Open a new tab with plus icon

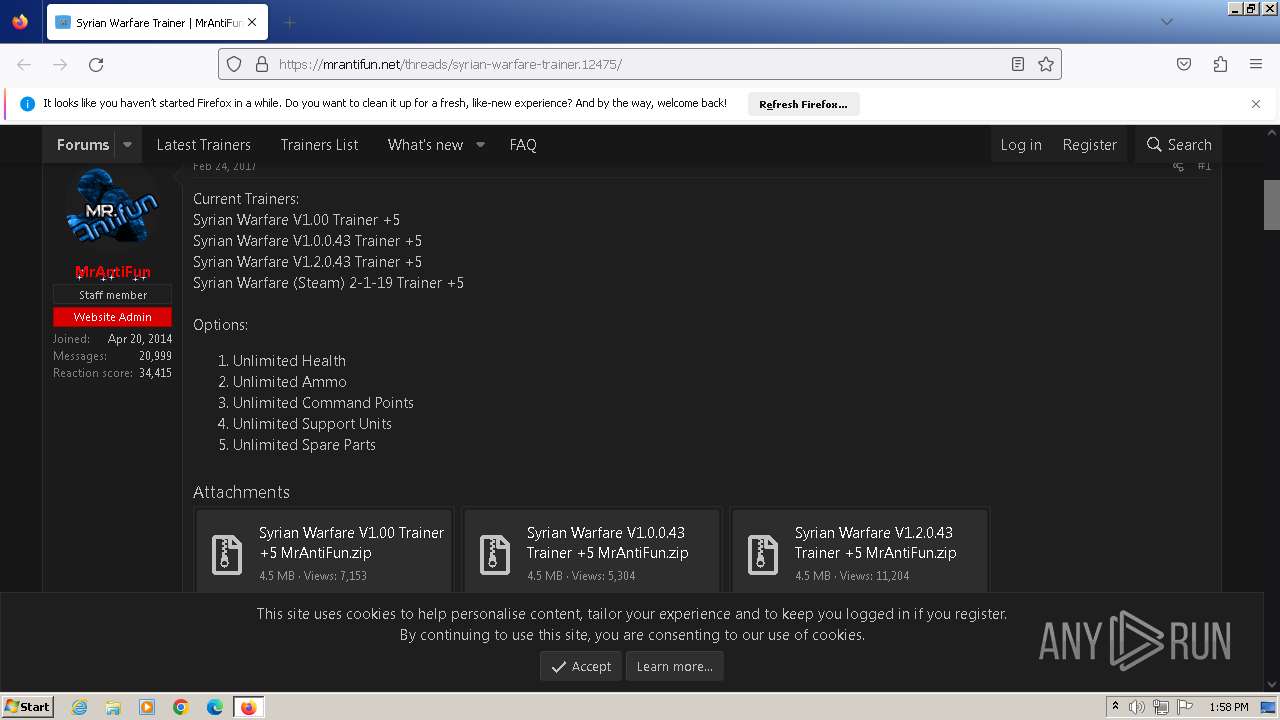[x=290, y=22]
